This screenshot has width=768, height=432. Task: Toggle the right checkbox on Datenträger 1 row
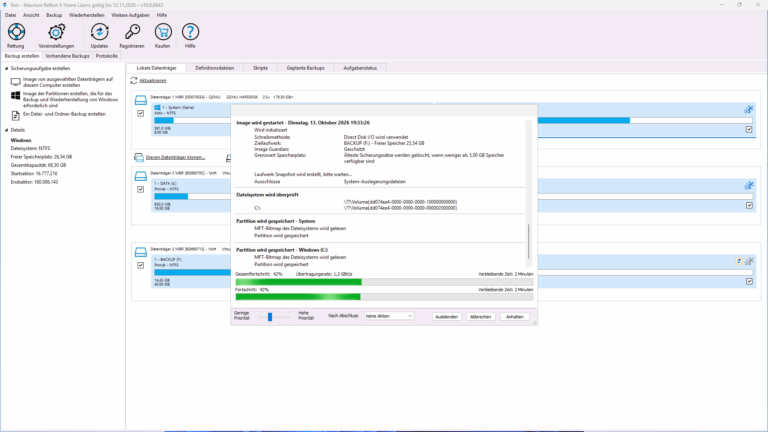(x=749, y=129)
